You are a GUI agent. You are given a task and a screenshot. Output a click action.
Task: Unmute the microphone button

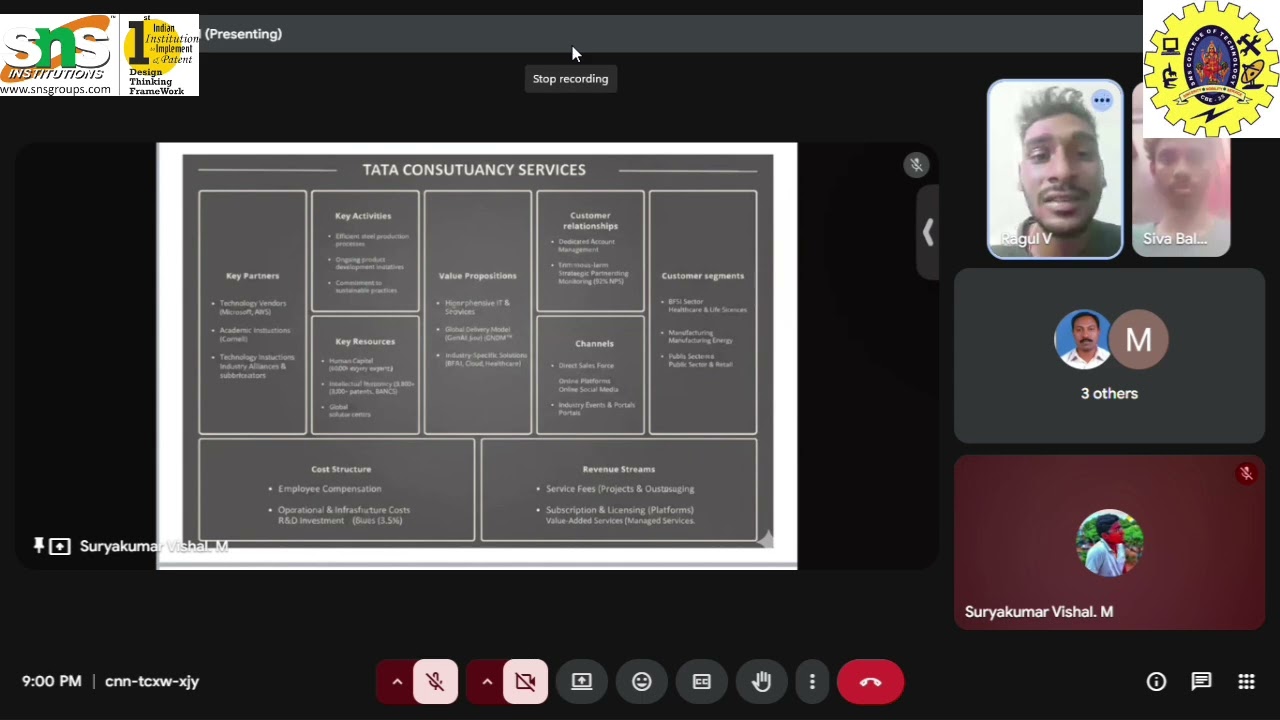[x=435, y=682]
